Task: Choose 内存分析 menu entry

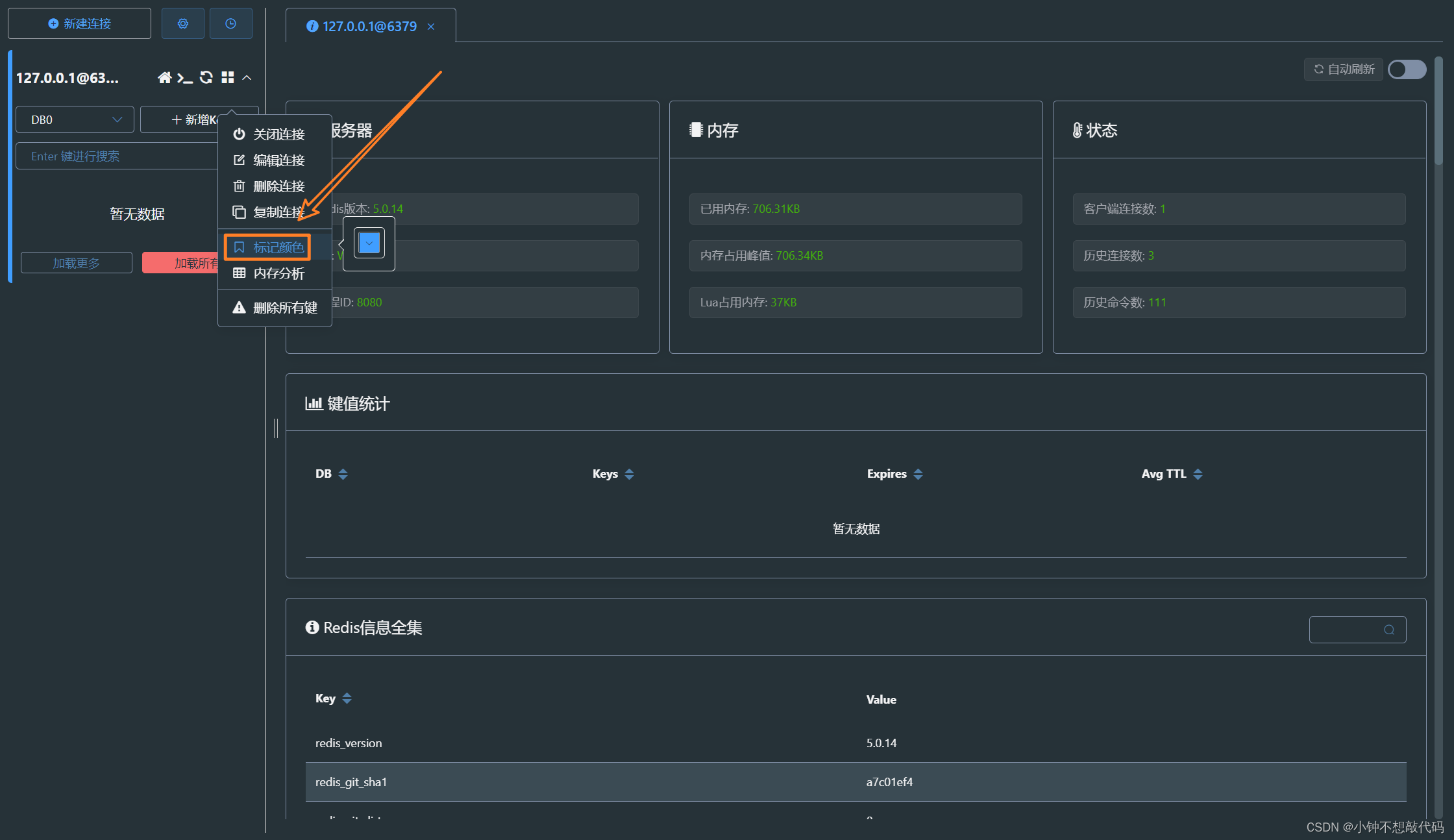Action: coord(278,273)
